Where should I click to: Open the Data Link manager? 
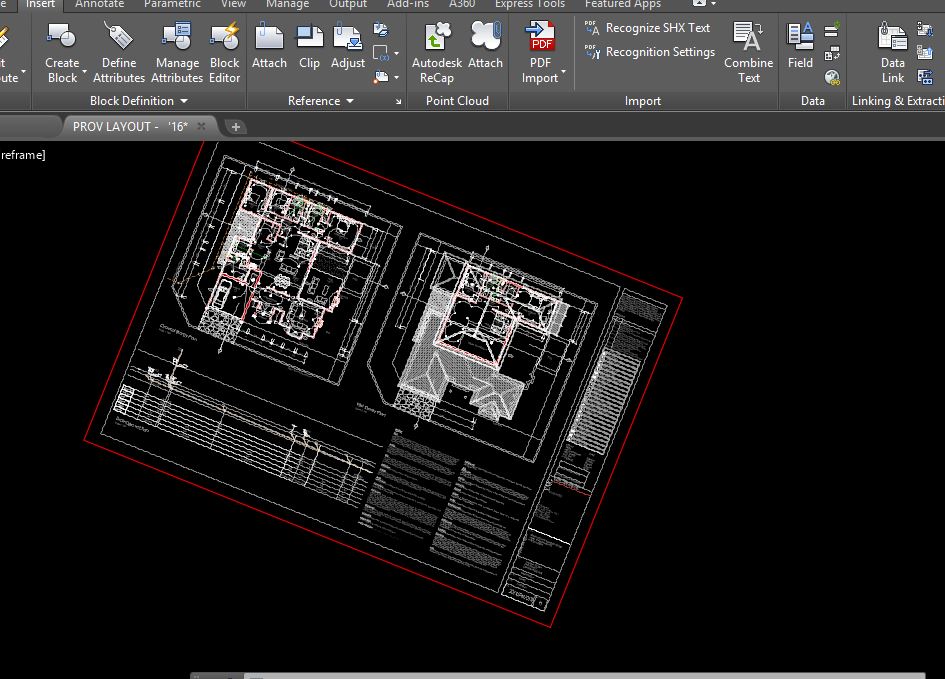pos(892,38)
